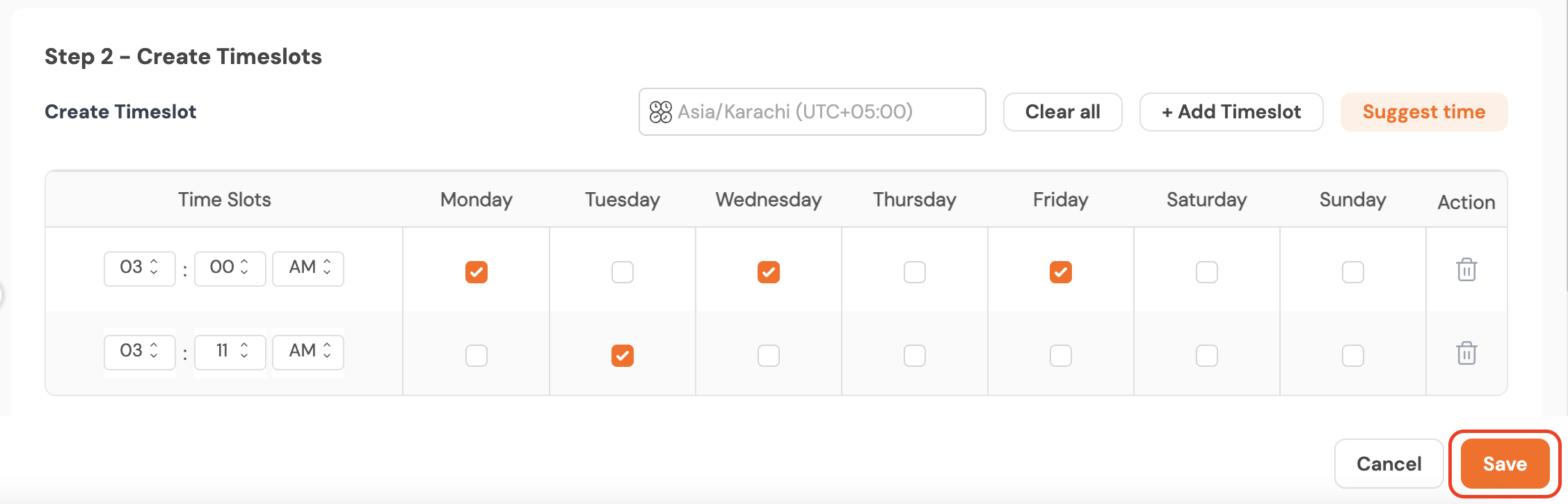The width and height of the screenshot is (1568, 504).
Task: Save the timeslots
Action: pos(1505,464)
